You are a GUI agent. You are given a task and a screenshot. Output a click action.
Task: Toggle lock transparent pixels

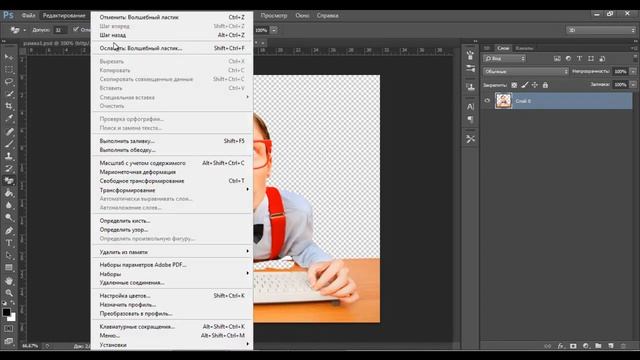[514, 85]
